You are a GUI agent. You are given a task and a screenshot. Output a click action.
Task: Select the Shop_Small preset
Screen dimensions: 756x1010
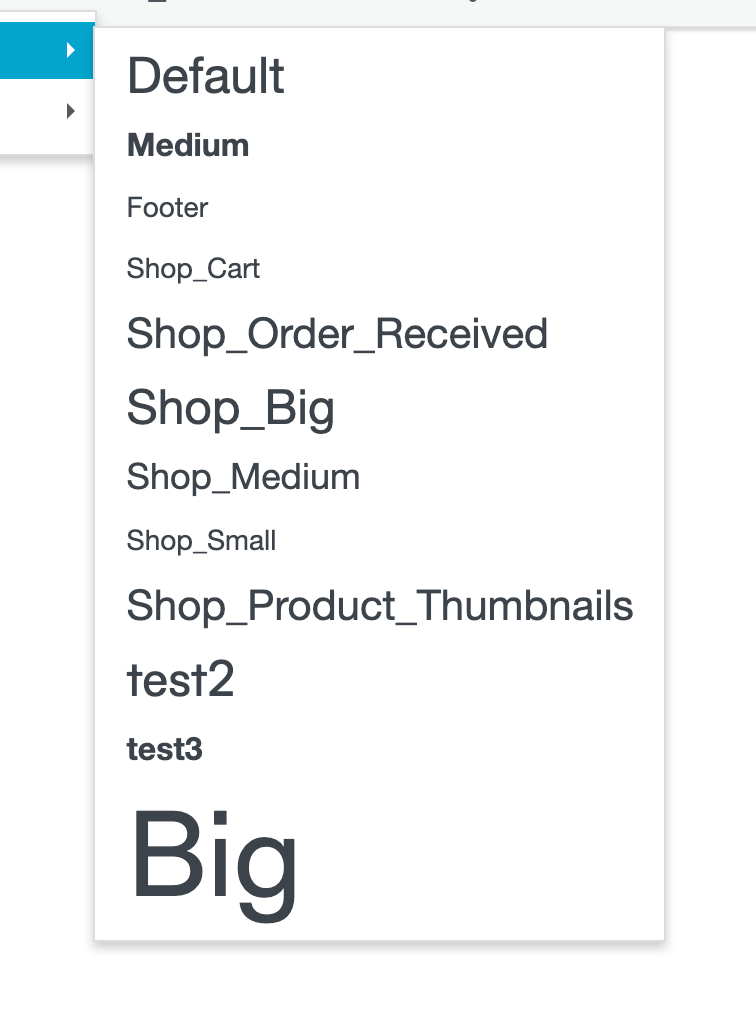pyautogui.click(x=200, y=541)
